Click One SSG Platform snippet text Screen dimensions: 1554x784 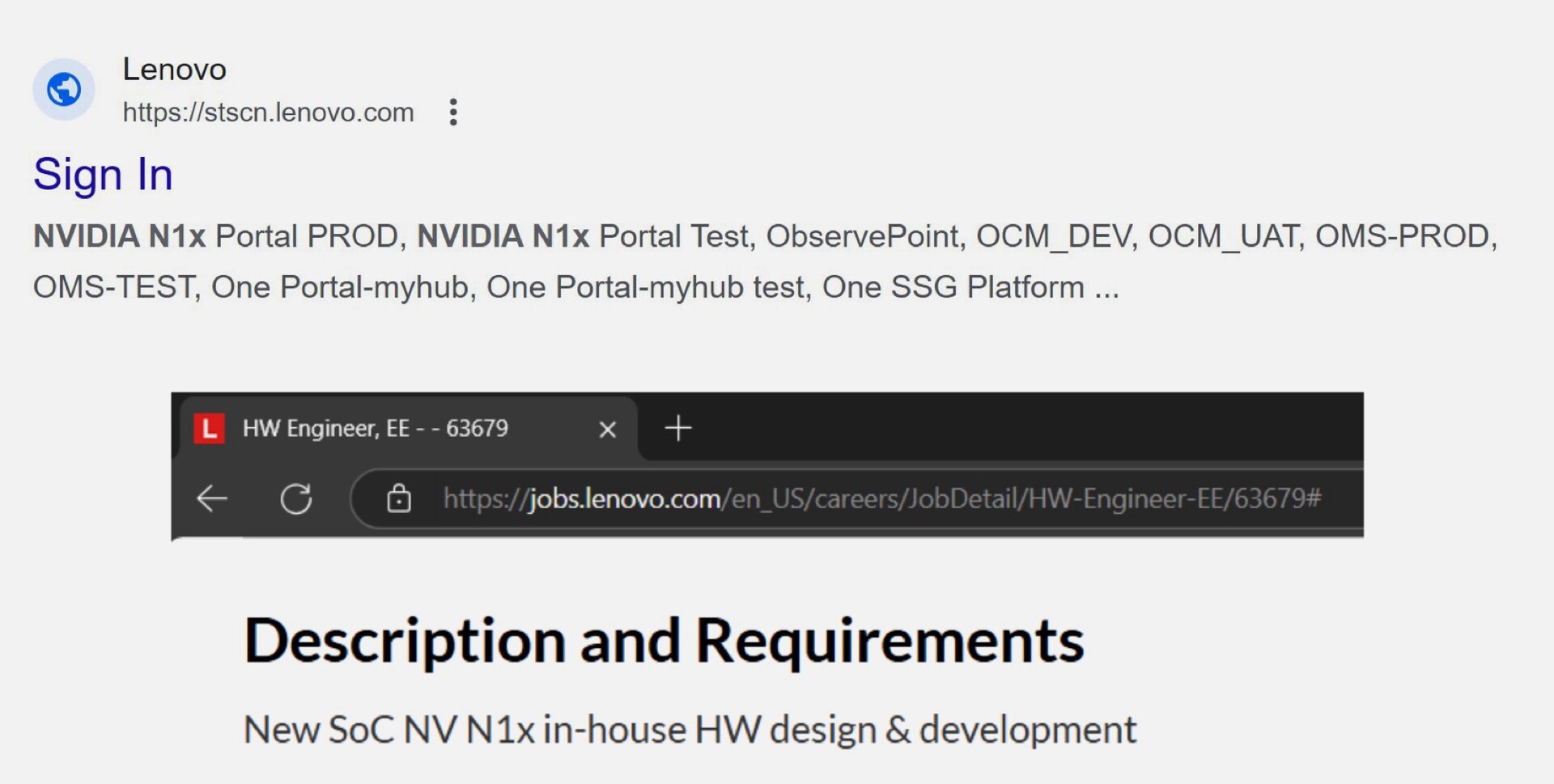953,287
